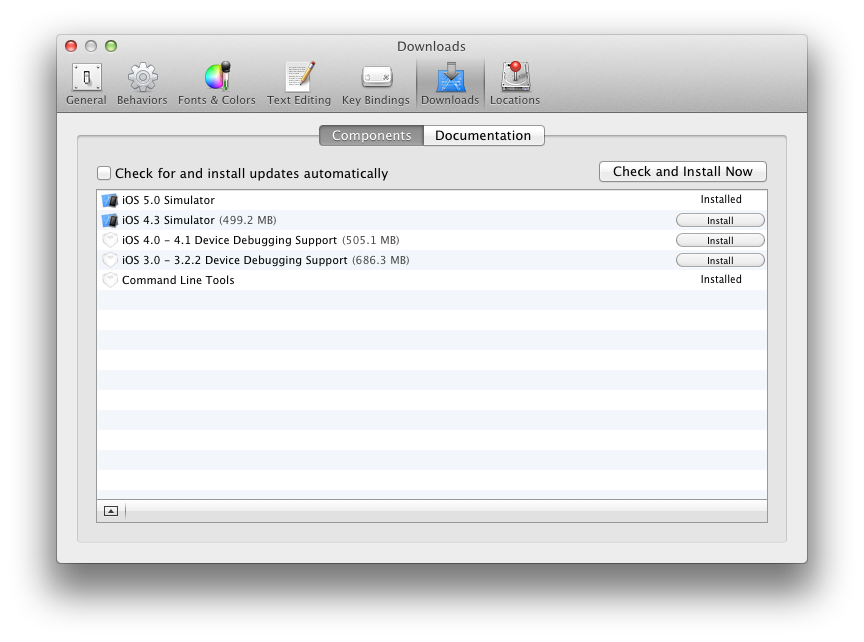864x642 pixels.
Task: Install the iOS 4.3 Simulator
Action: (x=719, y=220)
